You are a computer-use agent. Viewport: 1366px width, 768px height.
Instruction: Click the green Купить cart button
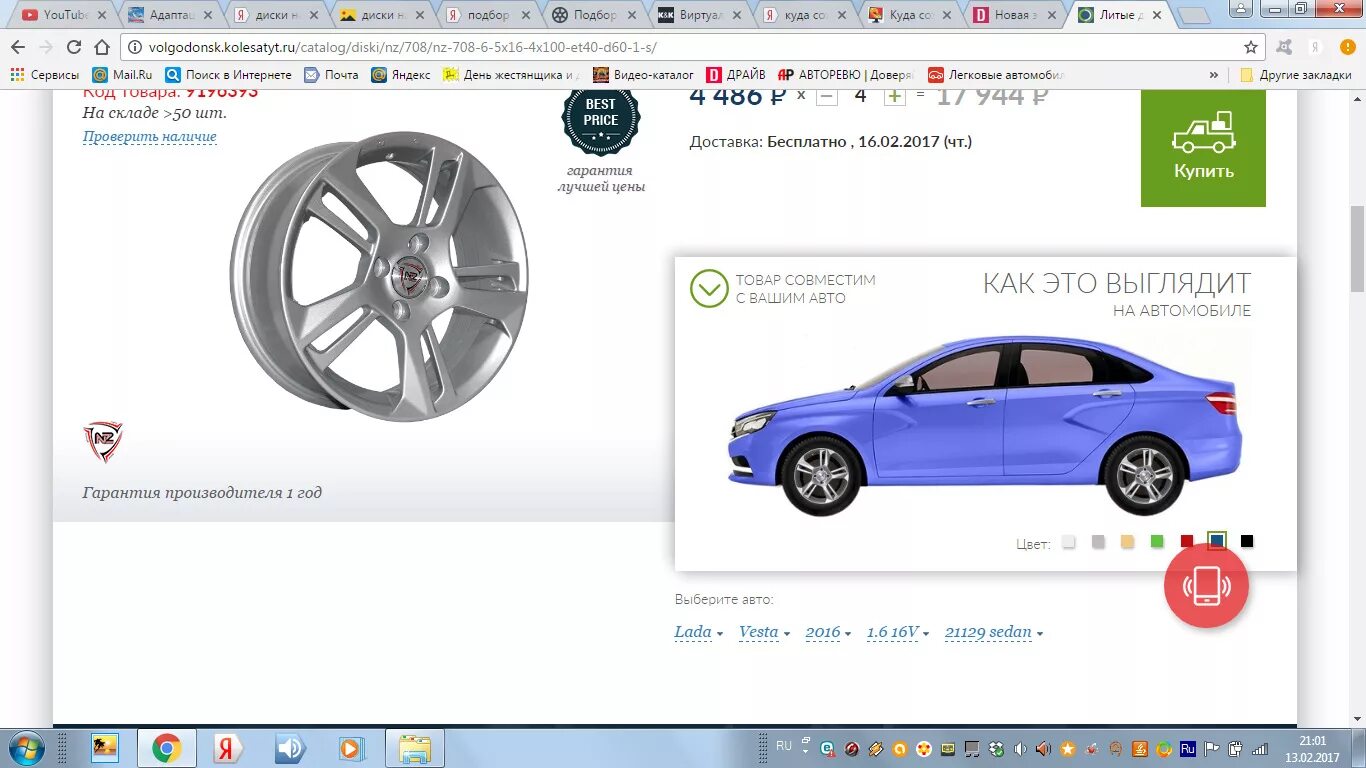click(x=1203, y=148)
